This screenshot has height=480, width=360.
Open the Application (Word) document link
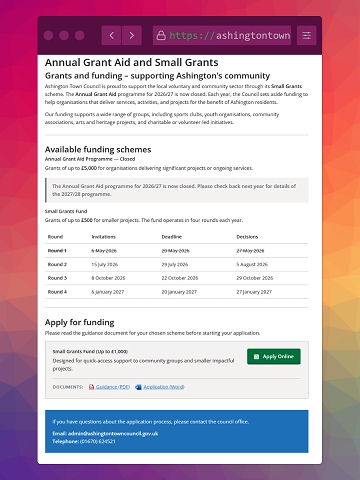(x=164, y=387)
